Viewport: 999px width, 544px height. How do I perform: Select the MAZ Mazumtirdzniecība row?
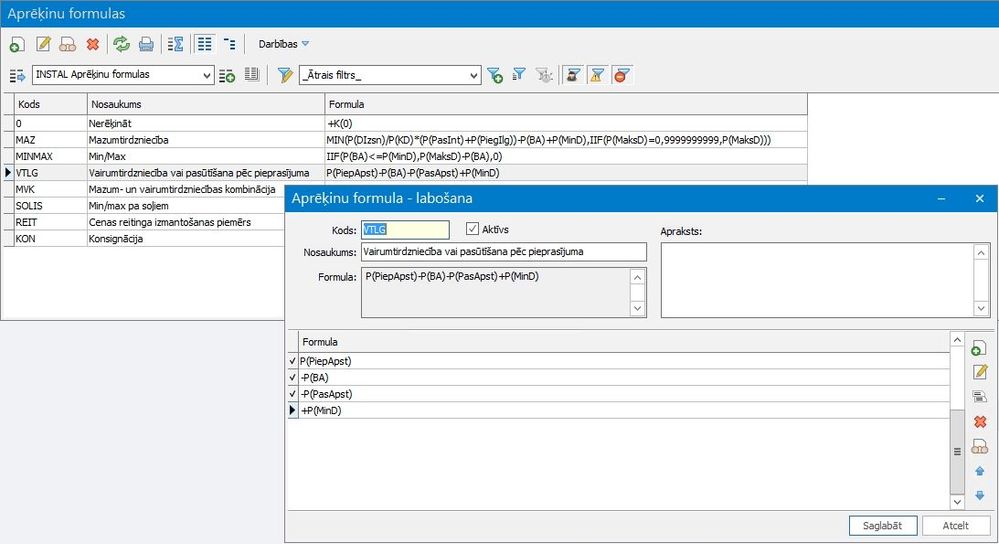click(405, 140)
